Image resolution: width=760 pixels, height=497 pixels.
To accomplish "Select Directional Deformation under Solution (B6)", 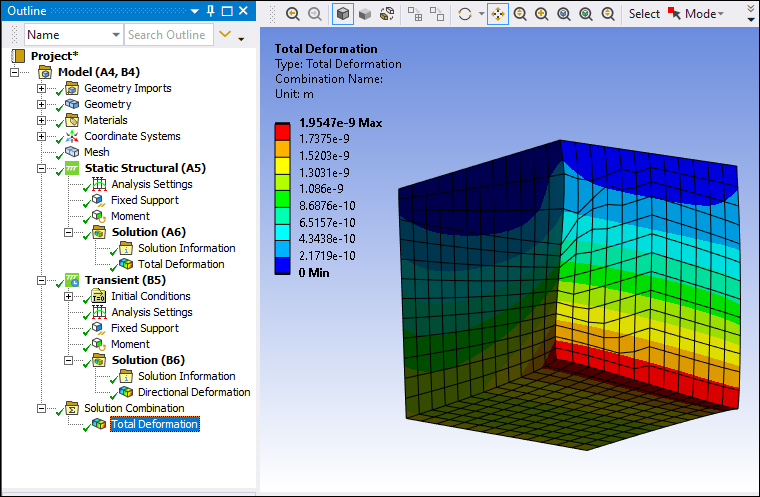I will 194,392.
